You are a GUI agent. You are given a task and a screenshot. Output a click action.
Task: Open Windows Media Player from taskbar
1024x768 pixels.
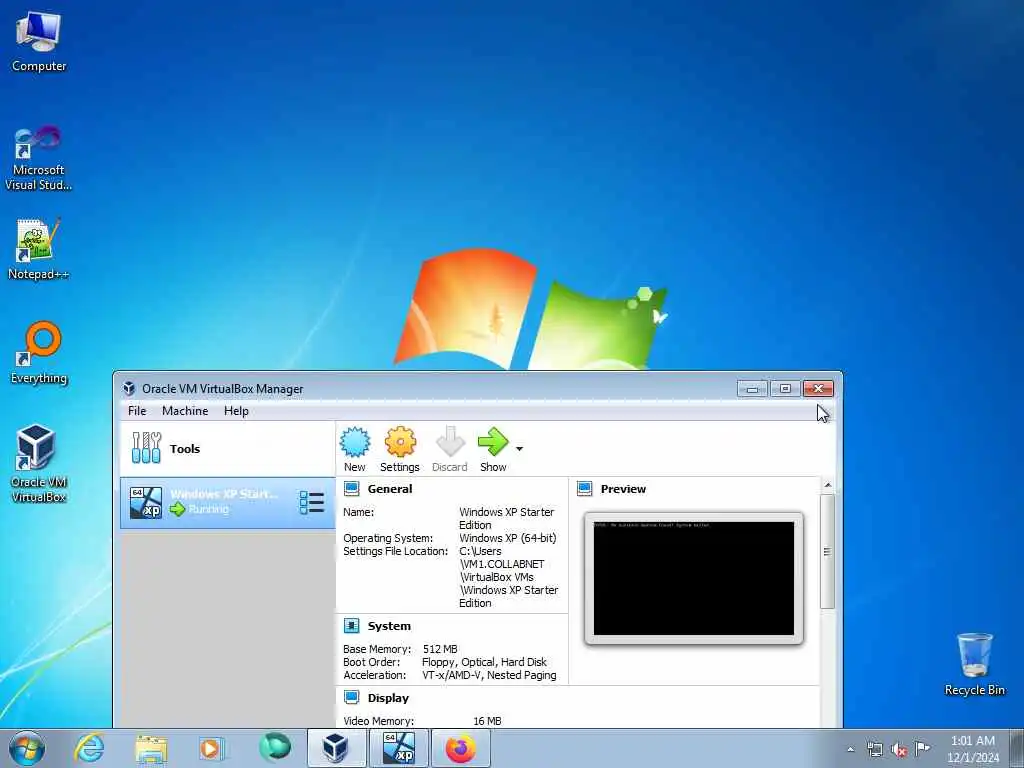211,748
